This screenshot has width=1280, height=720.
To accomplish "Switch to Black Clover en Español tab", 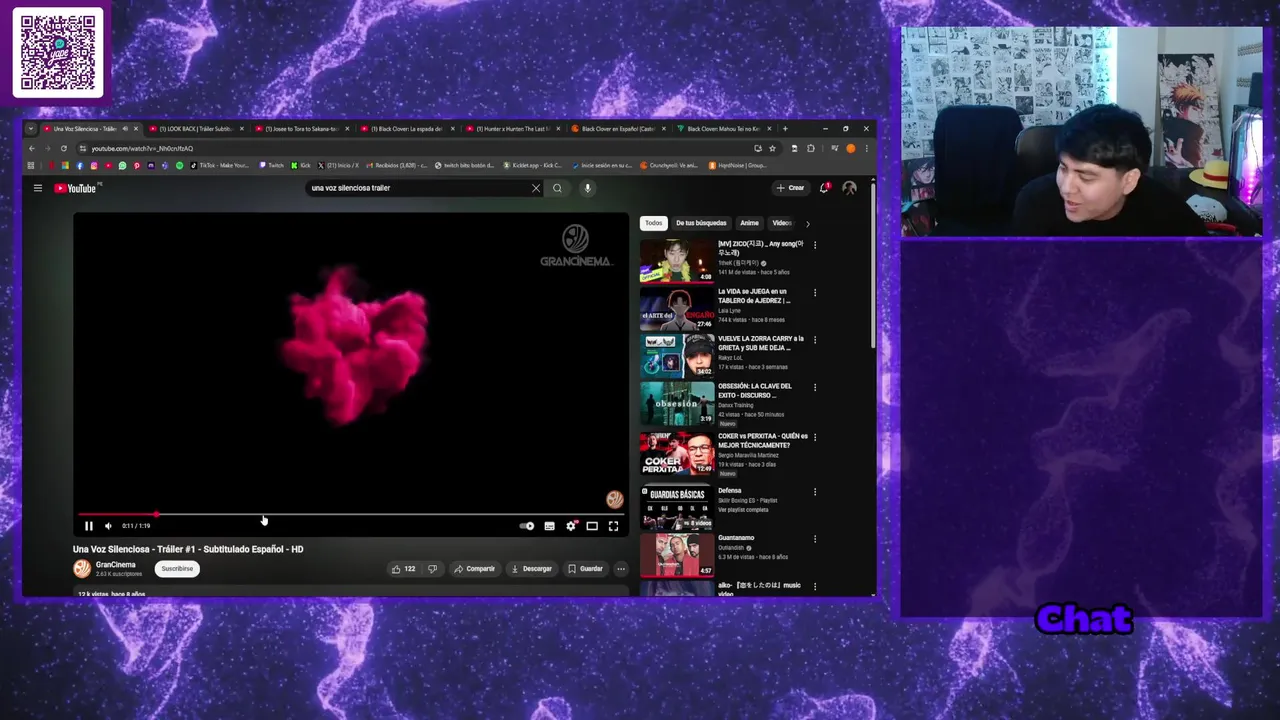I will (x=618, y=129).
